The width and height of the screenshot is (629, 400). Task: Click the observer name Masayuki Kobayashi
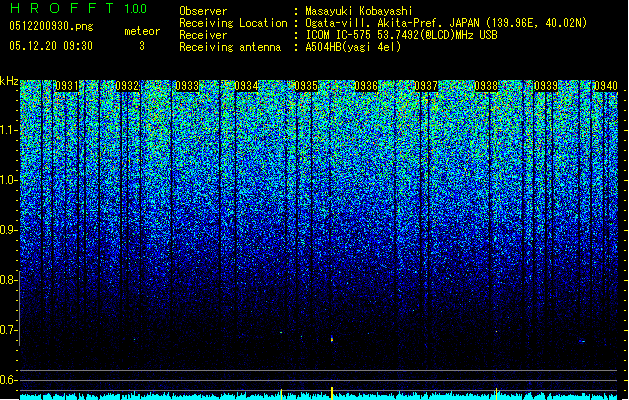point(358,11)
